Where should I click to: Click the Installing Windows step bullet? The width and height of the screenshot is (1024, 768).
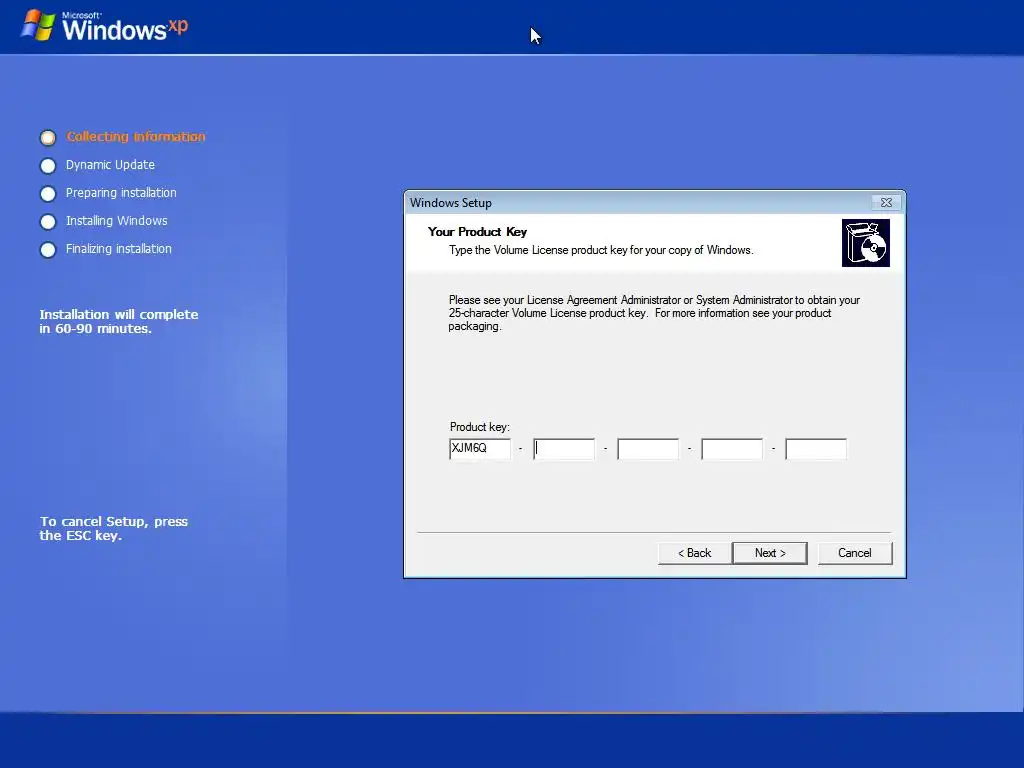[48, 222]
